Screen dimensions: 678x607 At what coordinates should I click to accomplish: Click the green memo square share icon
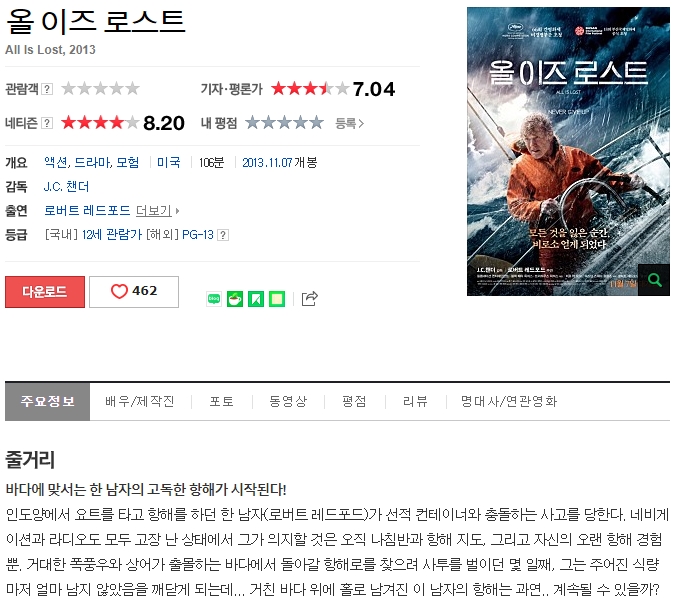point(277,299)
